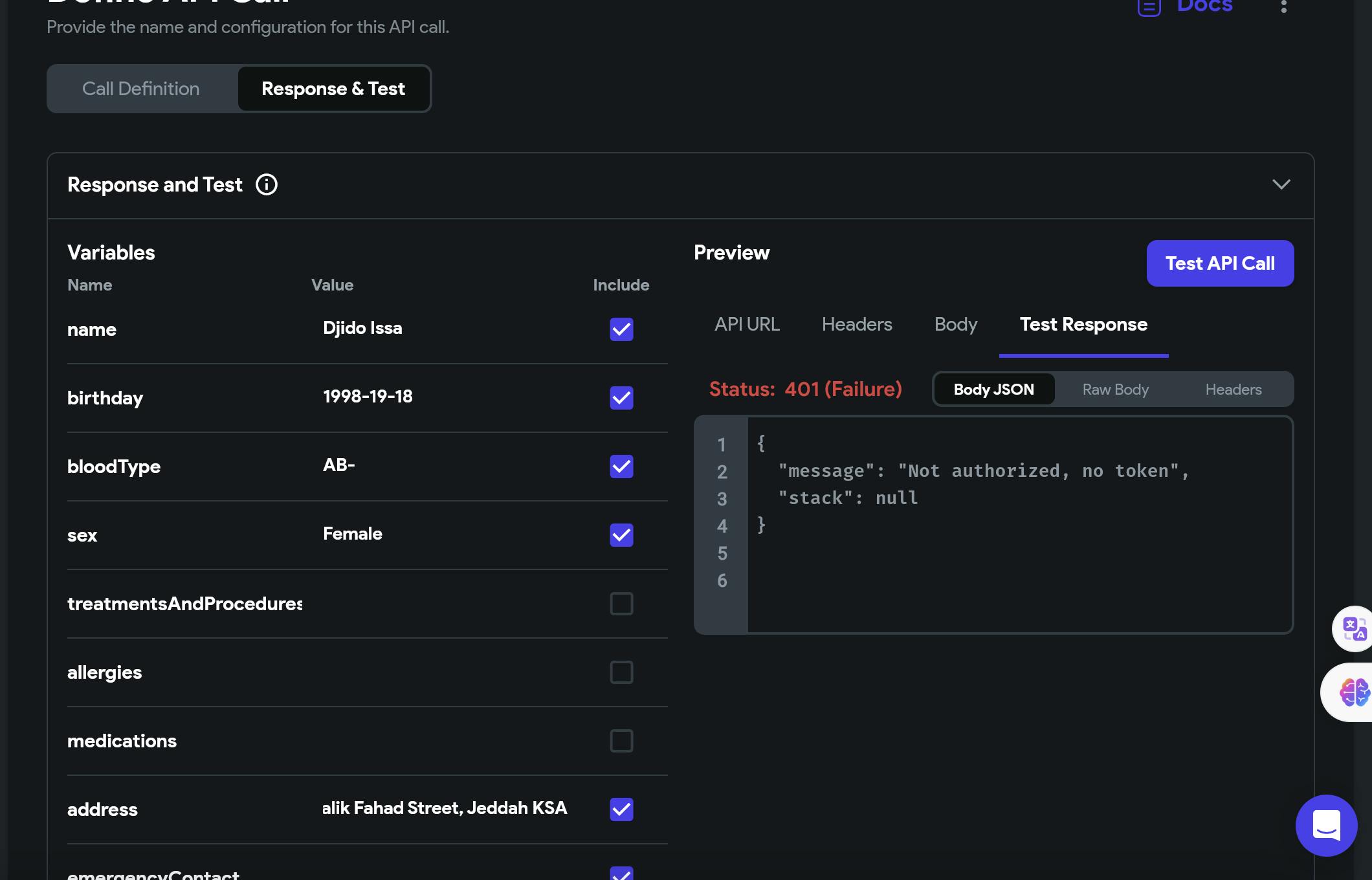
Task: Uncheck the name variable include checkbox
Action: tap(621, 329)
